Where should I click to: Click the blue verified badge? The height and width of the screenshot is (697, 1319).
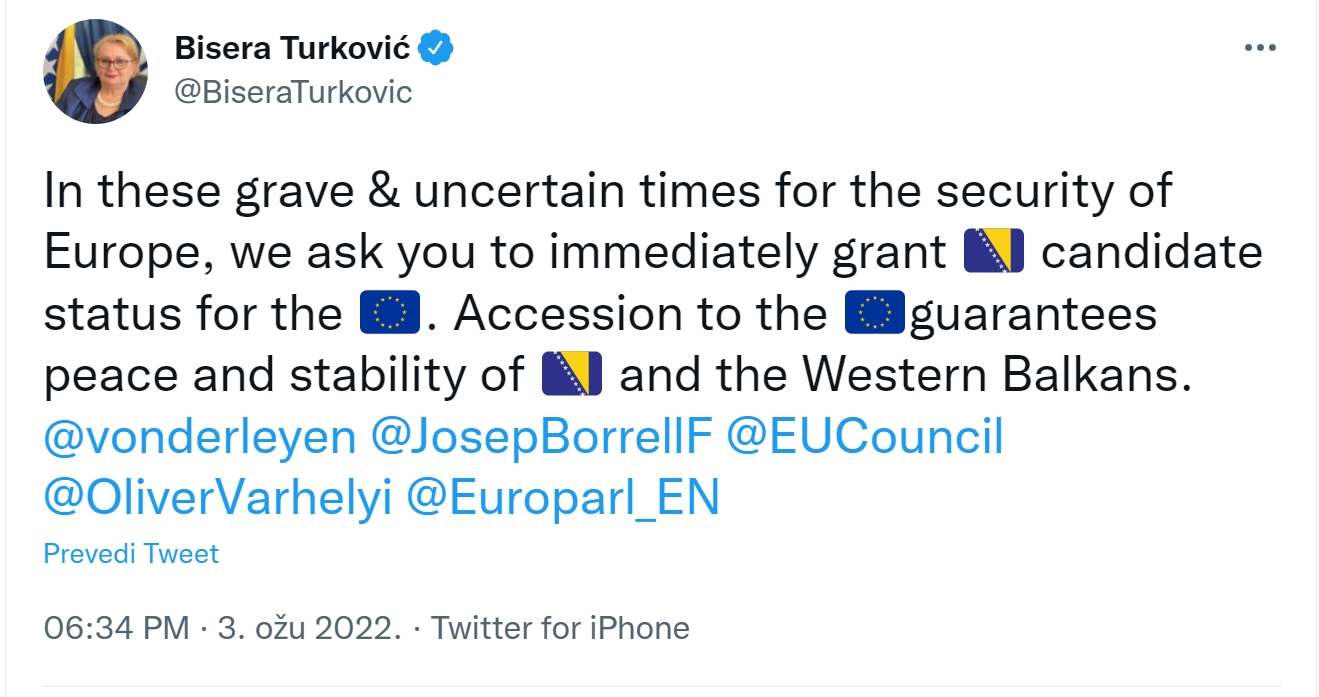pos(436,47)
